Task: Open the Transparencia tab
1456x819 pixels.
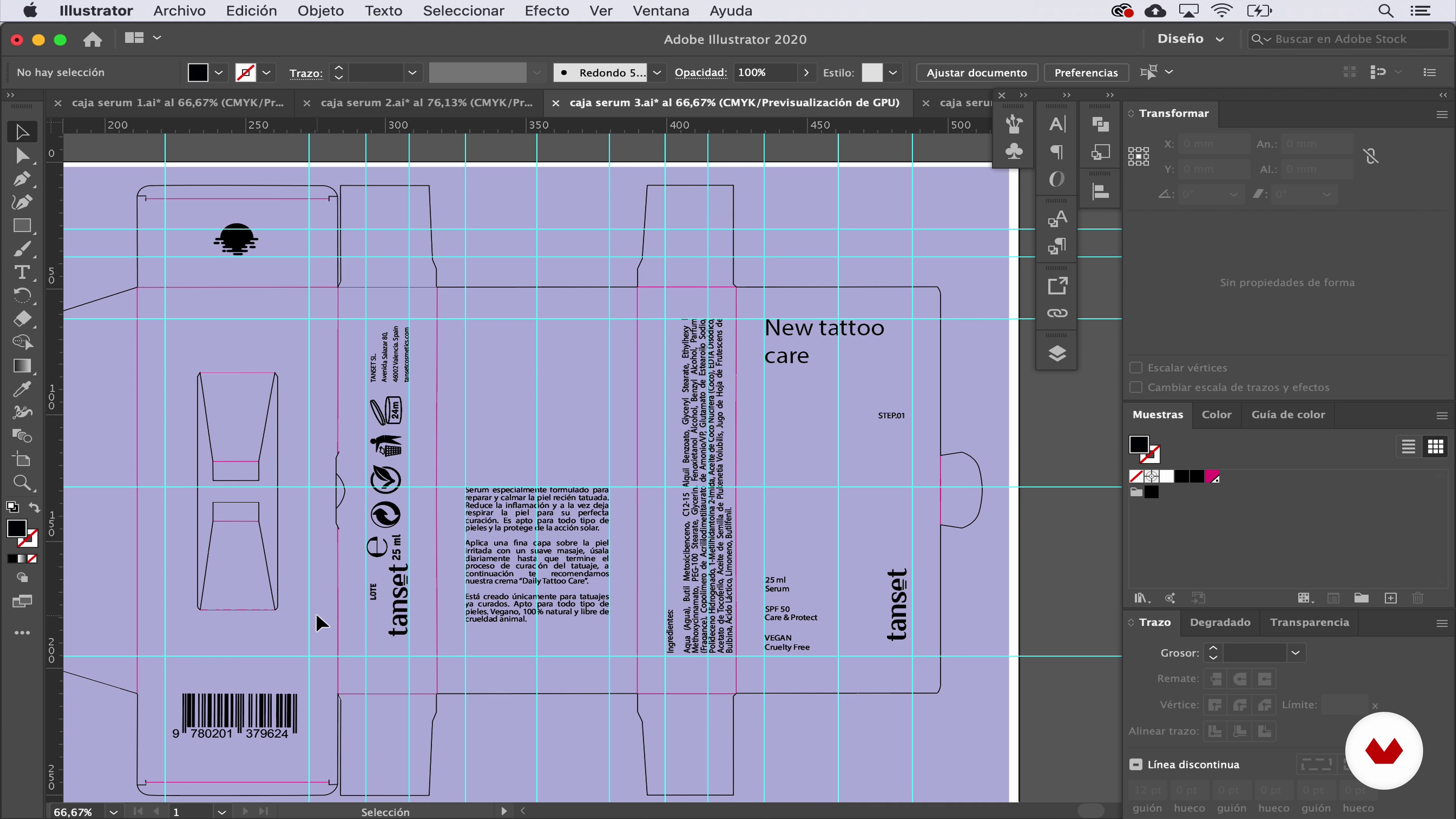Action: [1309, 622]
